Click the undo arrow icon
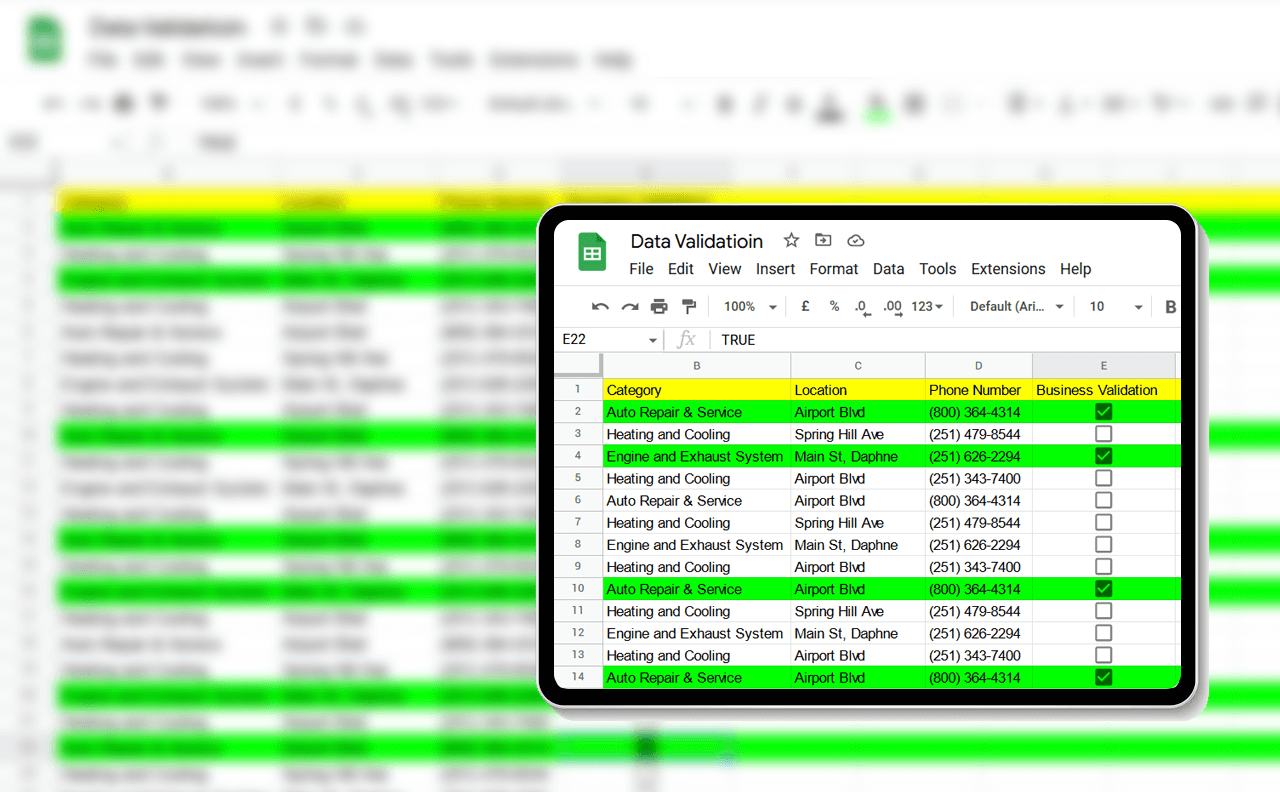 (600, 307)
